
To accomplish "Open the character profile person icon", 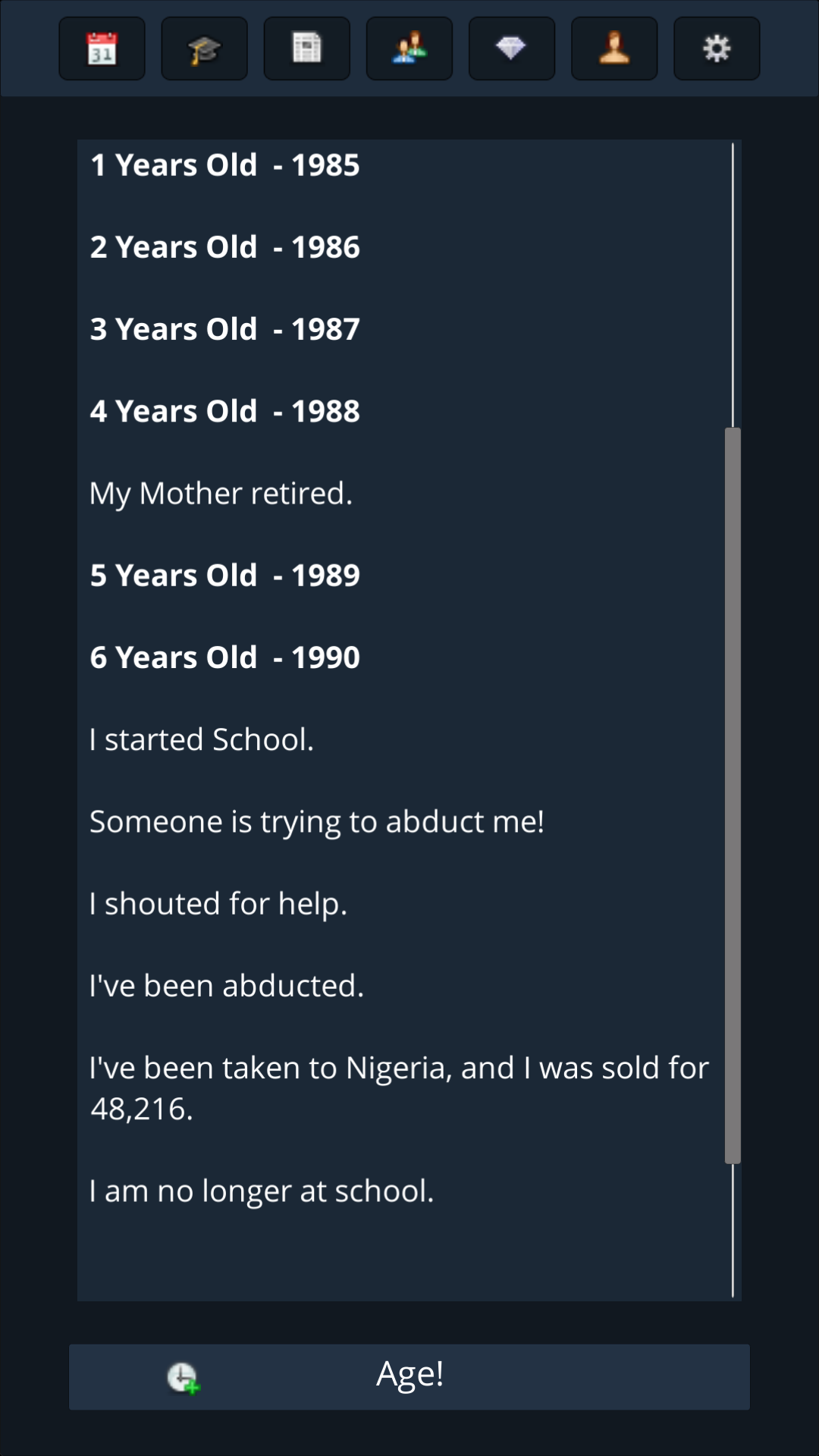I will [x=614, y=49].
